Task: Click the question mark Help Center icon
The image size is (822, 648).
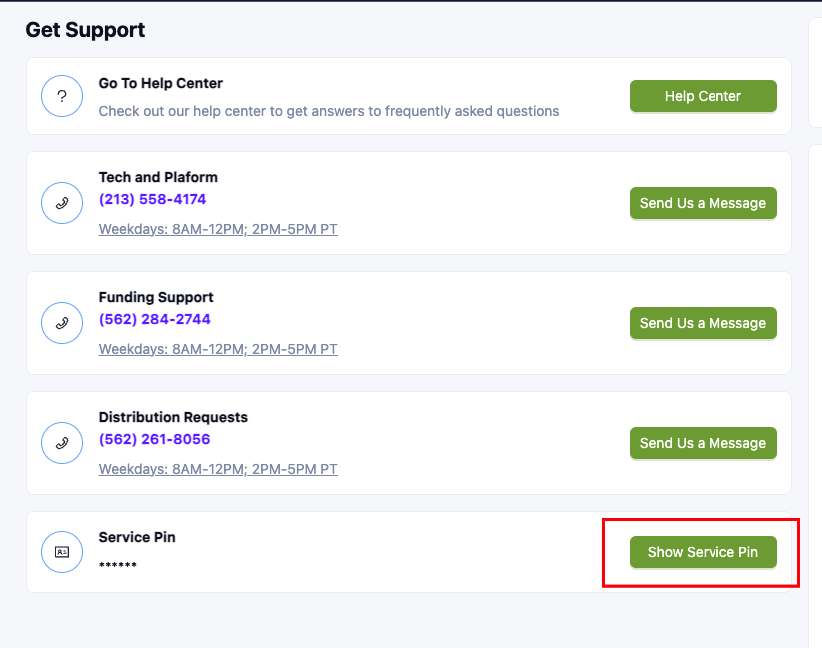Action: (x=62, y=96)
